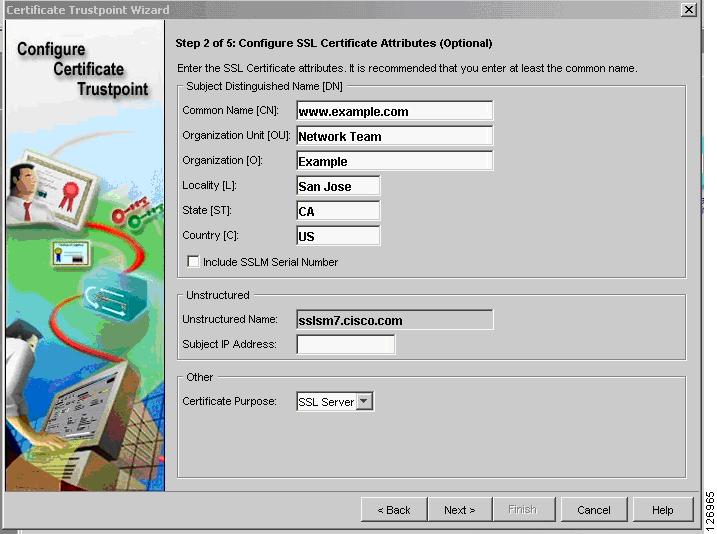The image size is (717, 534).
Task: Go to previous step with Back button
Action: point(394,510)
